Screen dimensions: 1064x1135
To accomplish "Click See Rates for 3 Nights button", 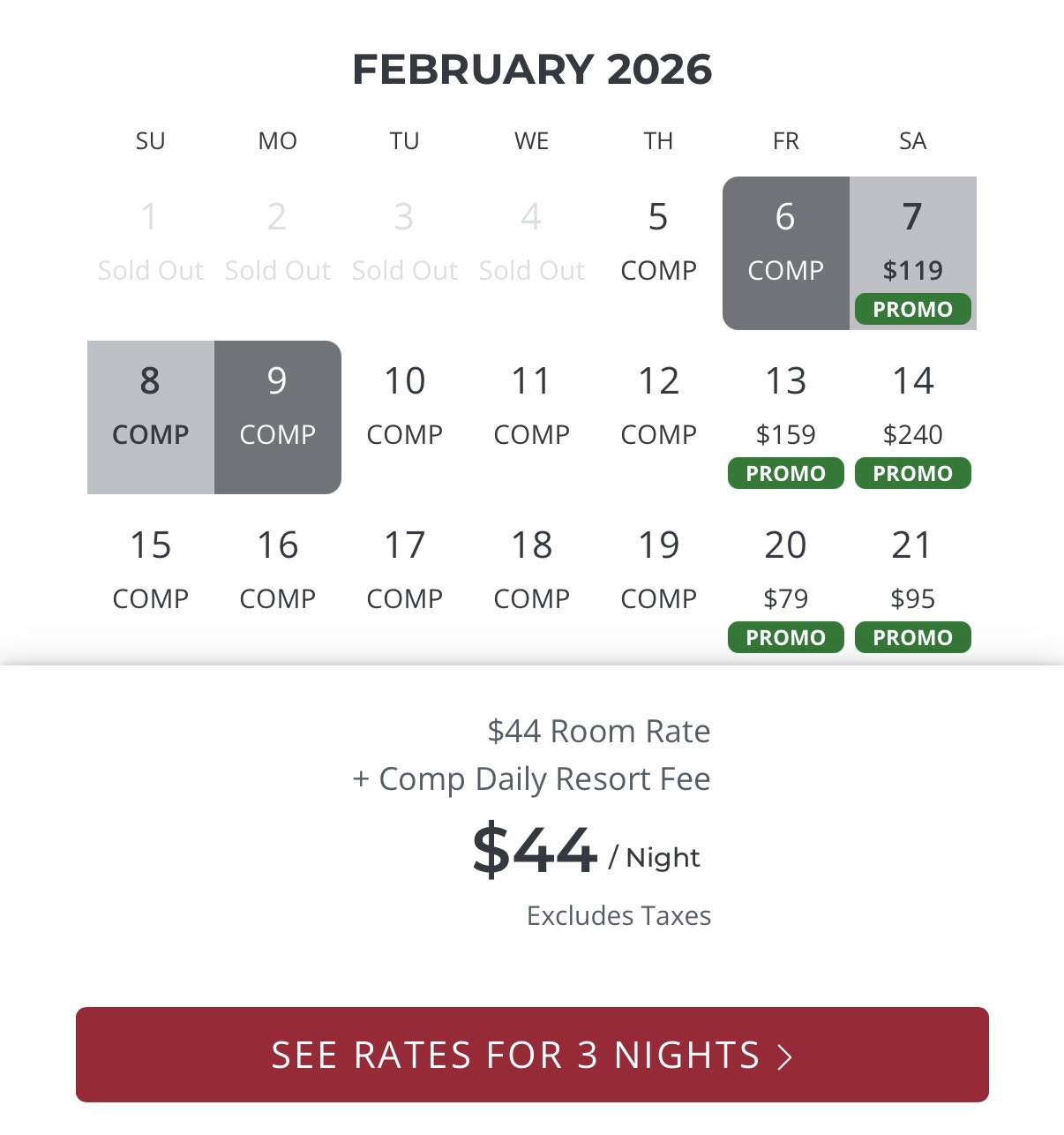I will (532, 1055).
